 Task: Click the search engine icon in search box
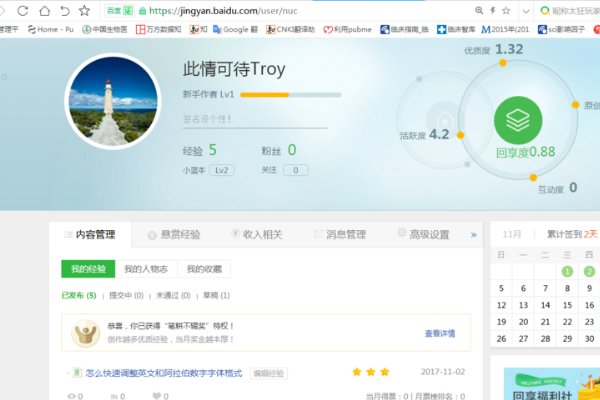tap(545, 11)
